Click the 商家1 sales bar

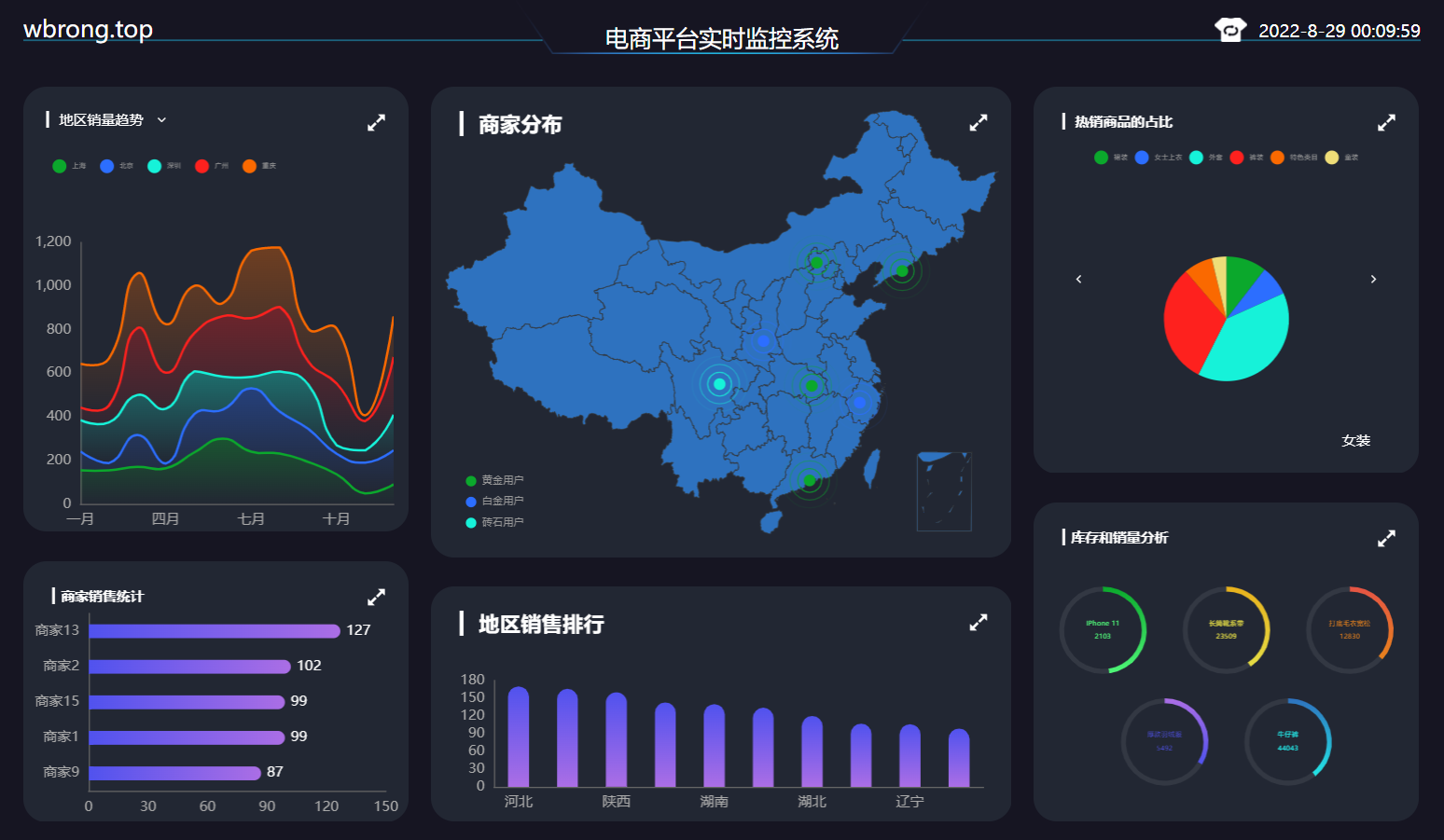(x=187, y=737)
